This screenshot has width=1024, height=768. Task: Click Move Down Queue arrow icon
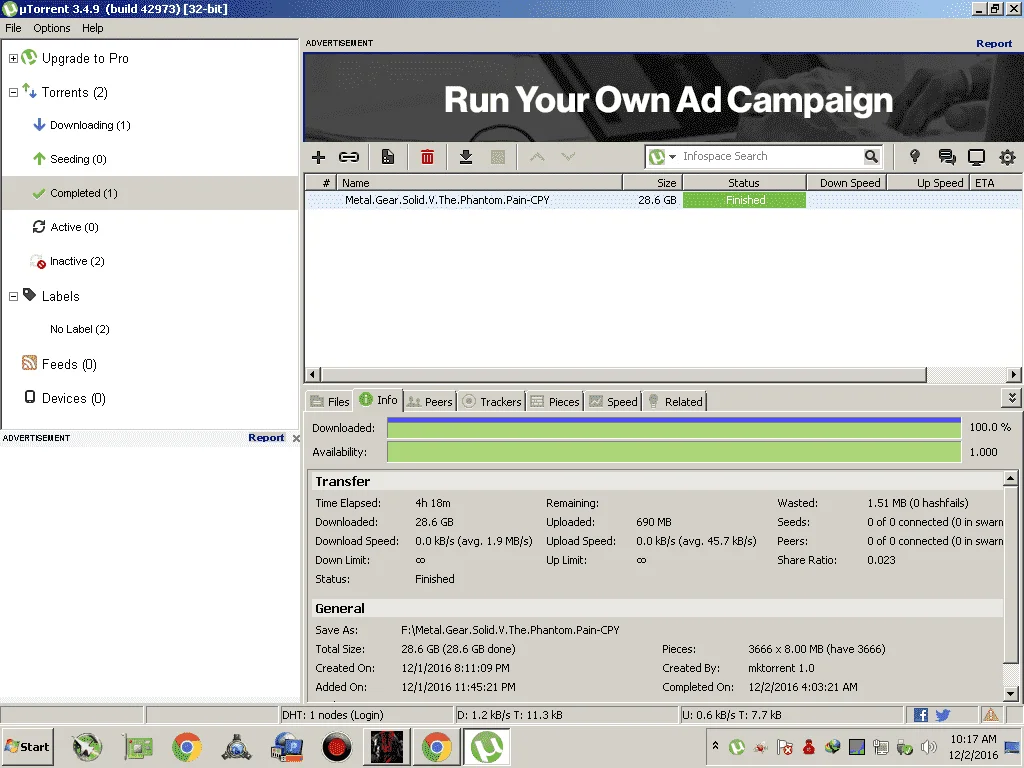[x=568, y=157]
